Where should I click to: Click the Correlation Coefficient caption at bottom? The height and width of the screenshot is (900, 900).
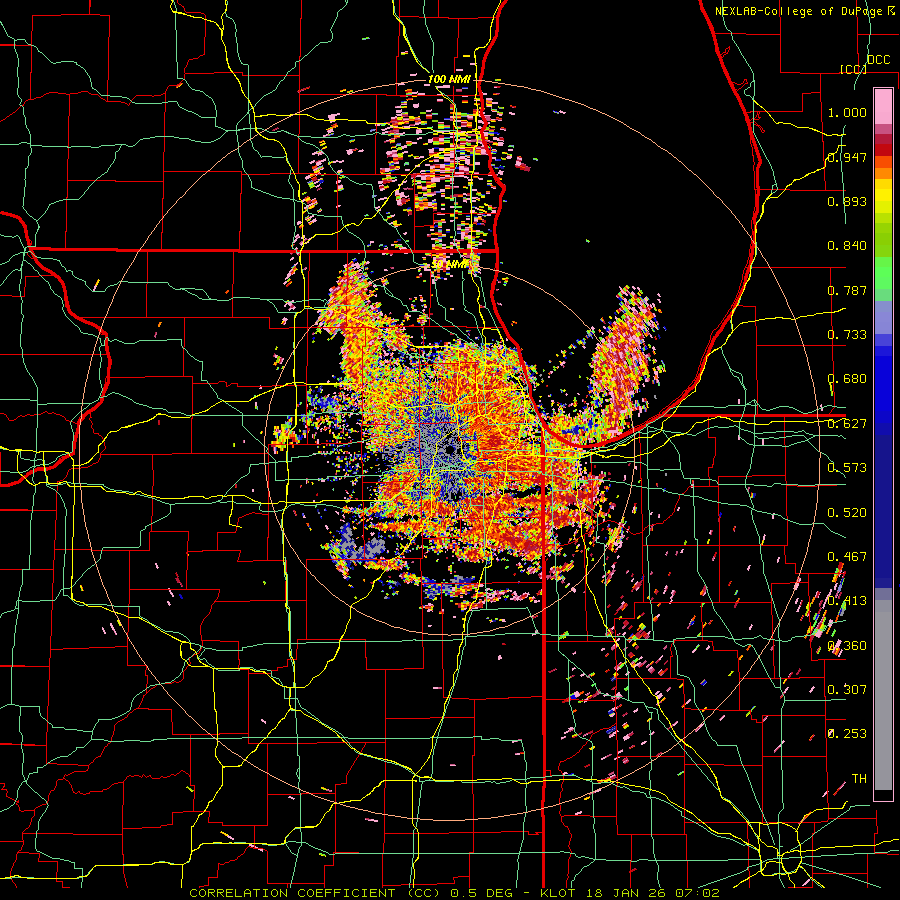(x=454, y=893)
